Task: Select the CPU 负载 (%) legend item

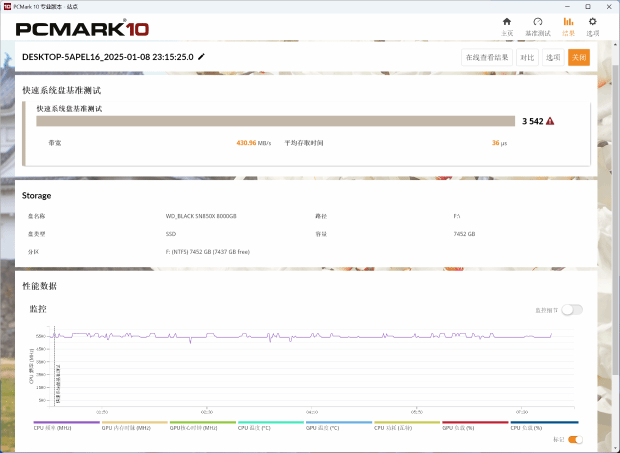Action: point(544,426)
